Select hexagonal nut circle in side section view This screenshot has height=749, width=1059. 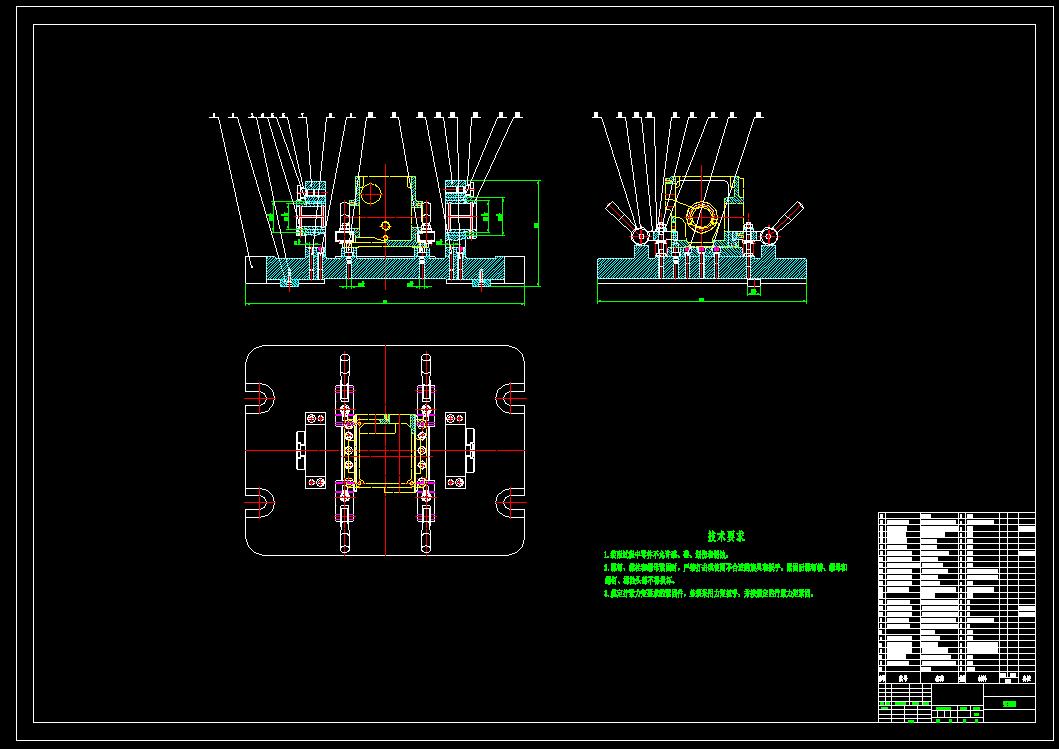coord(700,218)
